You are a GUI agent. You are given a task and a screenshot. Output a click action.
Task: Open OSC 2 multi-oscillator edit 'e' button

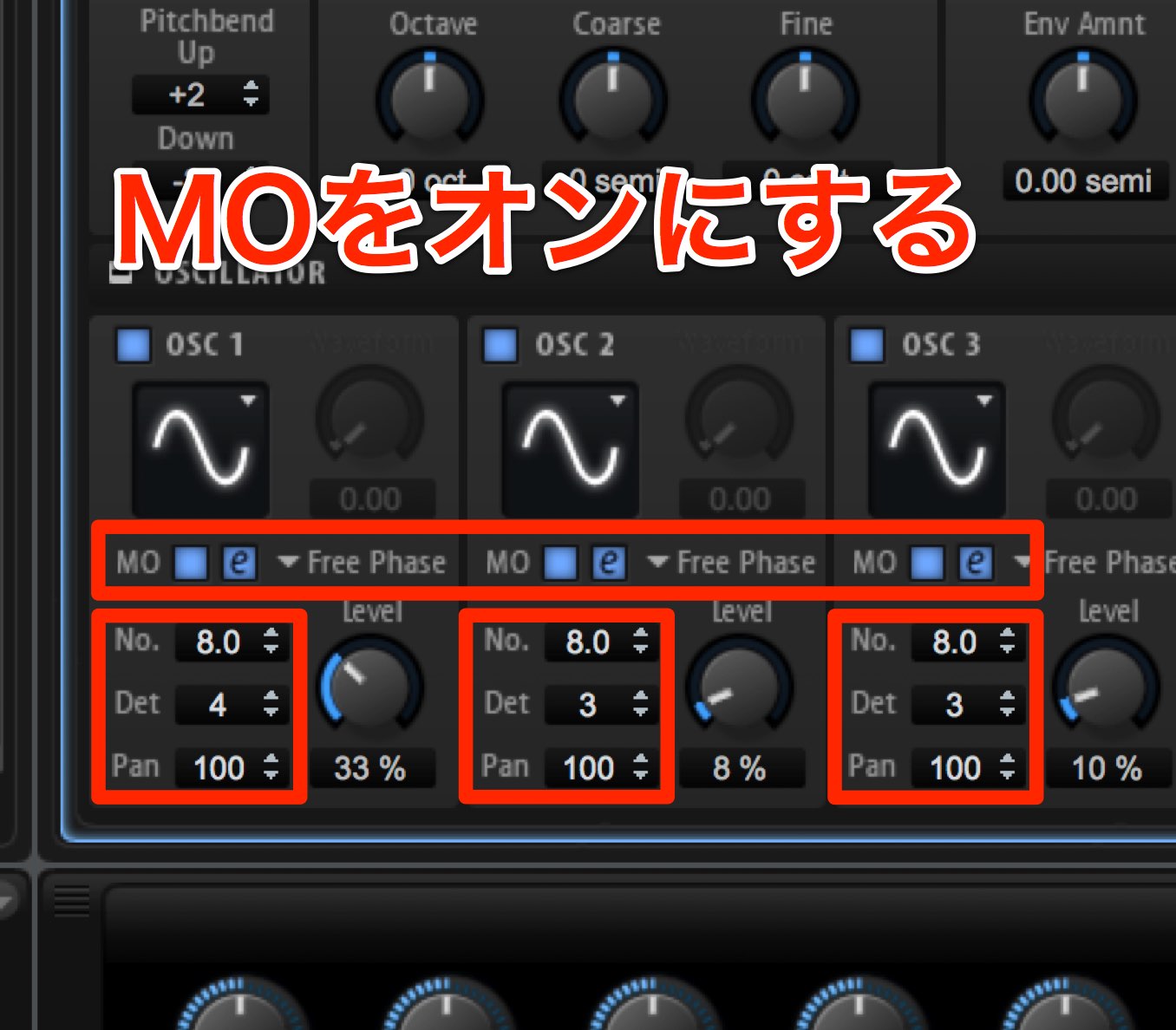click(x=609, y=563)
